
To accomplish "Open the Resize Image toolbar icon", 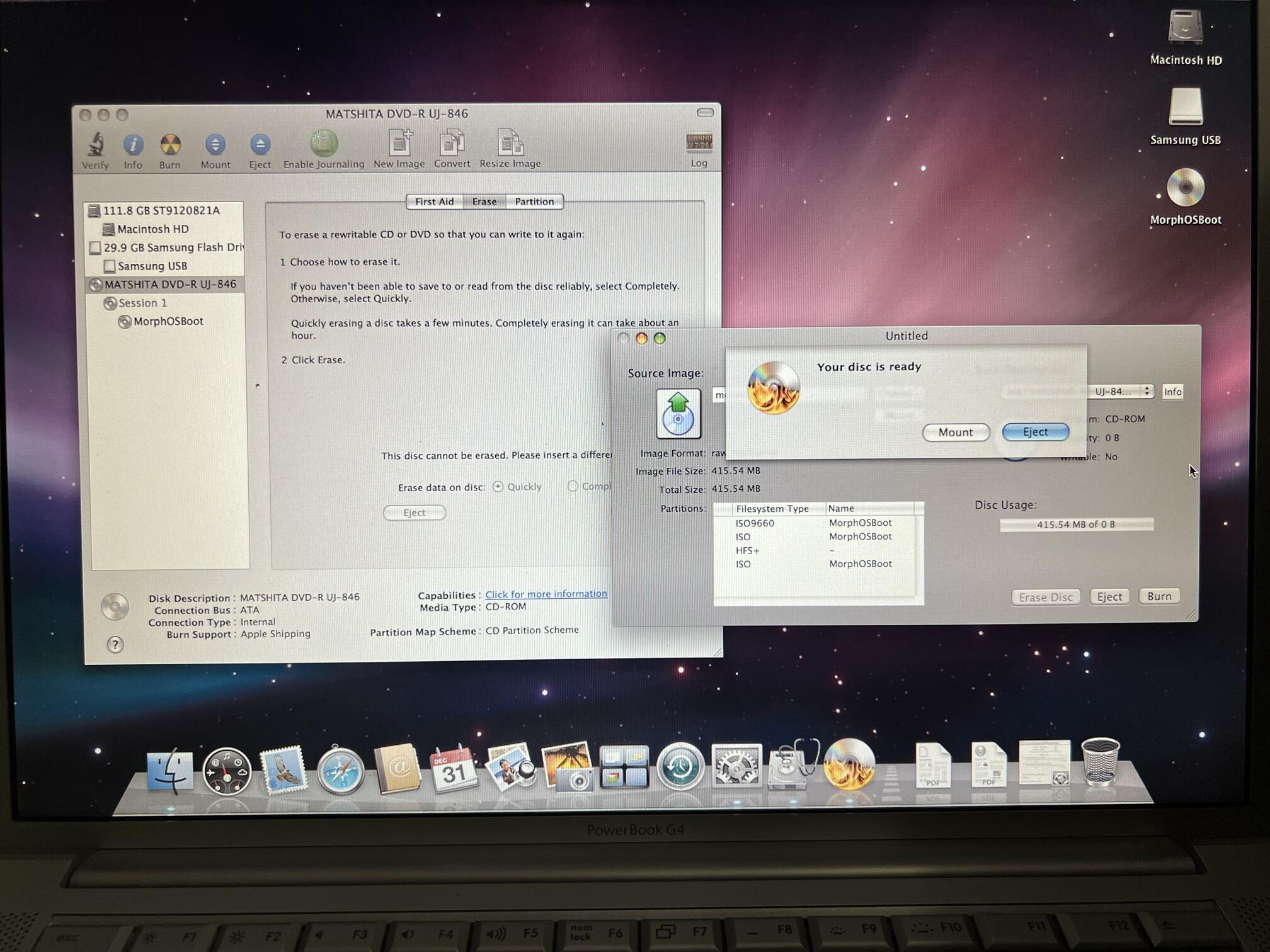I will coord(510,144).
